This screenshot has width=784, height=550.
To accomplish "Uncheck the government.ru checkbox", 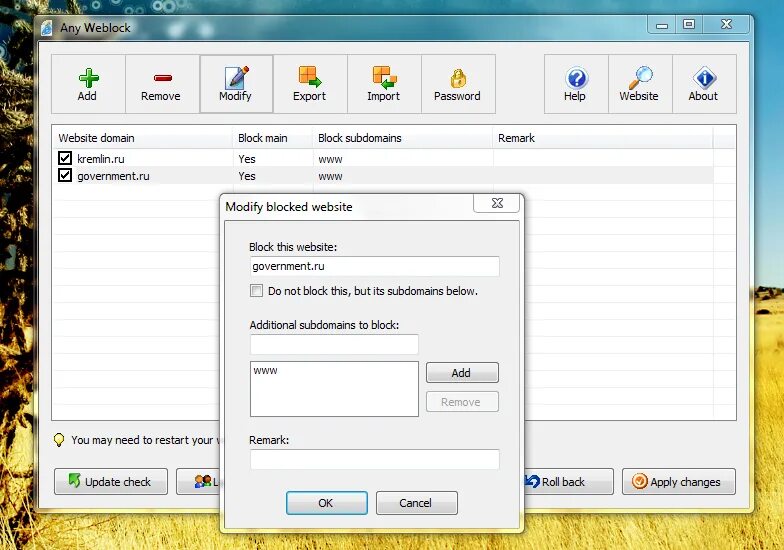I will (65, 175).
